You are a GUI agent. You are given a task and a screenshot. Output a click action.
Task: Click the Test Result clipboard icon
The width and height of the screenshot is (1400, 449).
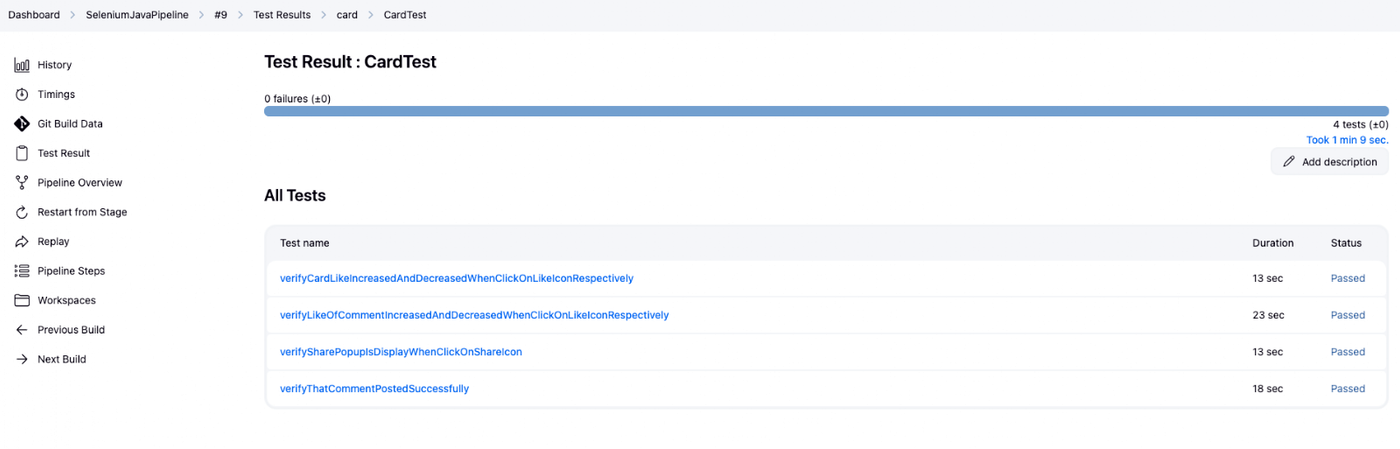(x=22, y=153)
